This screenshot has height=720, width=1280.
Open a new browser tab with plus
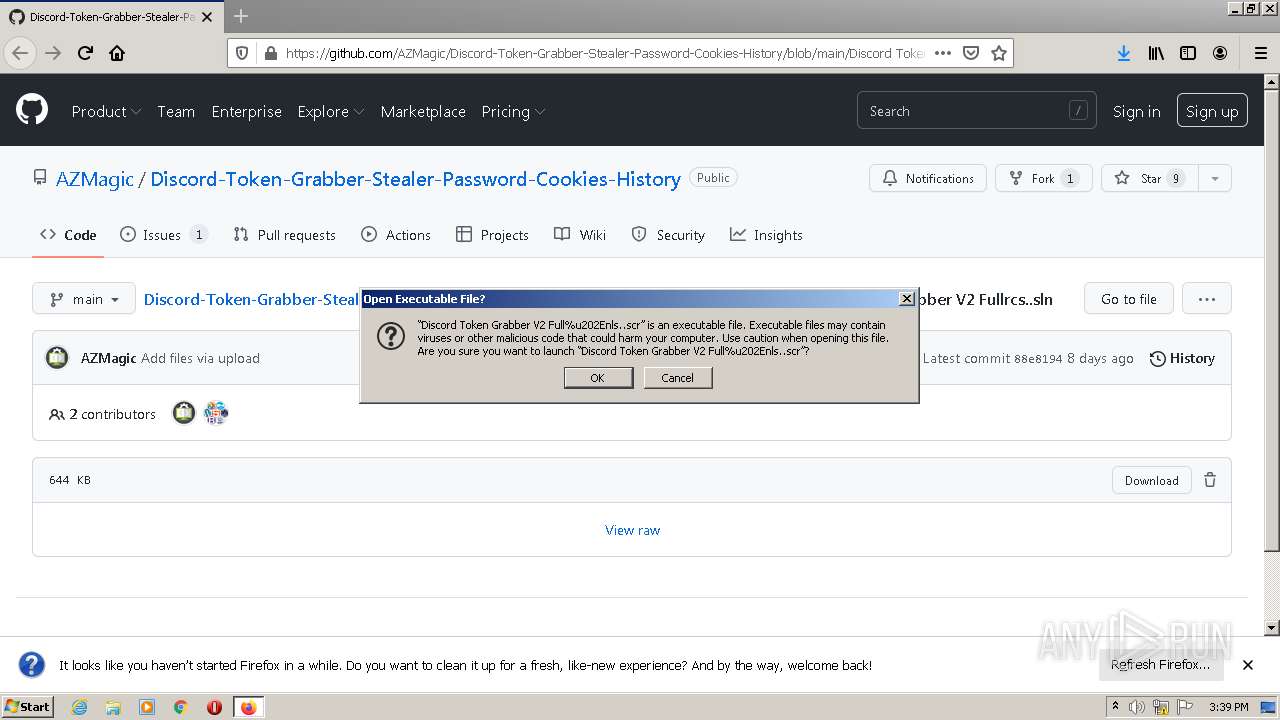[x=240, y=16]
